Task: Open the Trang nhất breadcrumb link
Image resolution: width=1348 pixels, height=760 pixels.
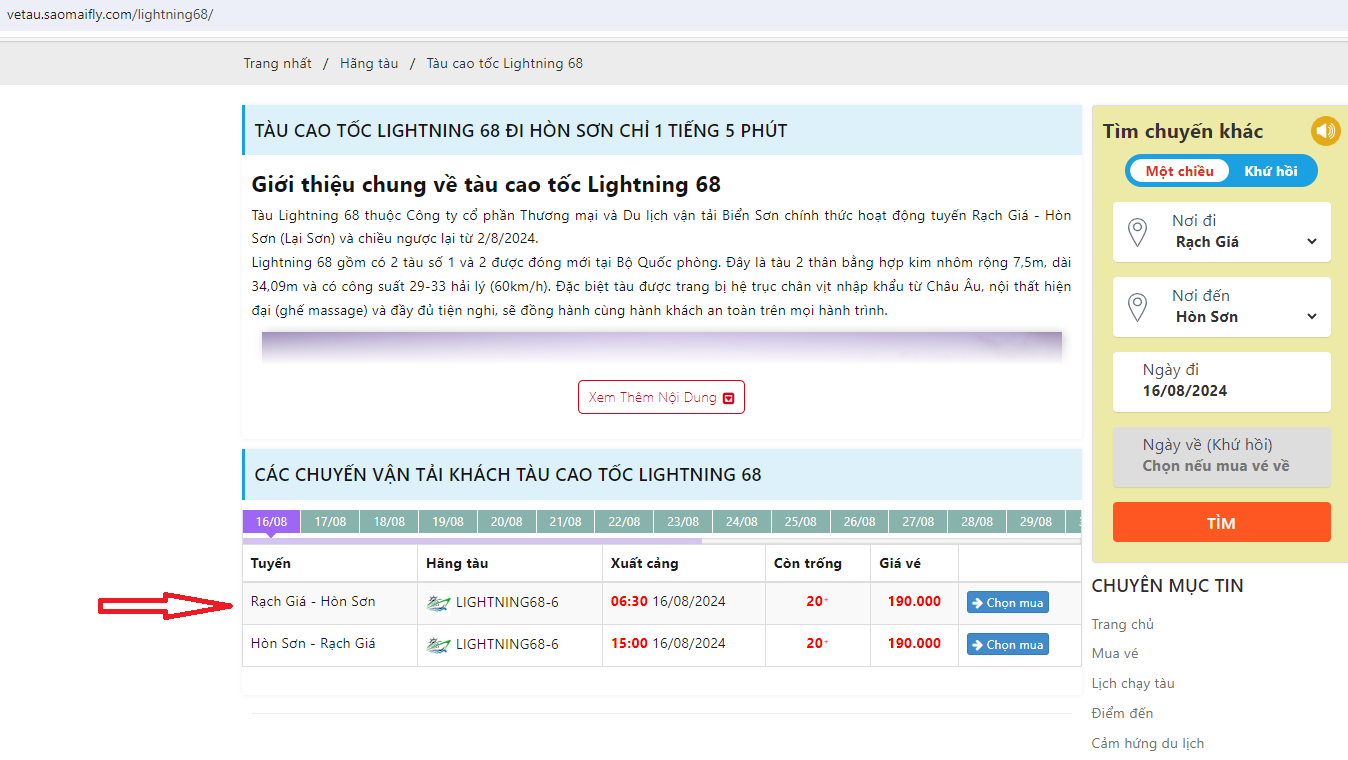Action: pyautogui.click(x=278, y=63)
